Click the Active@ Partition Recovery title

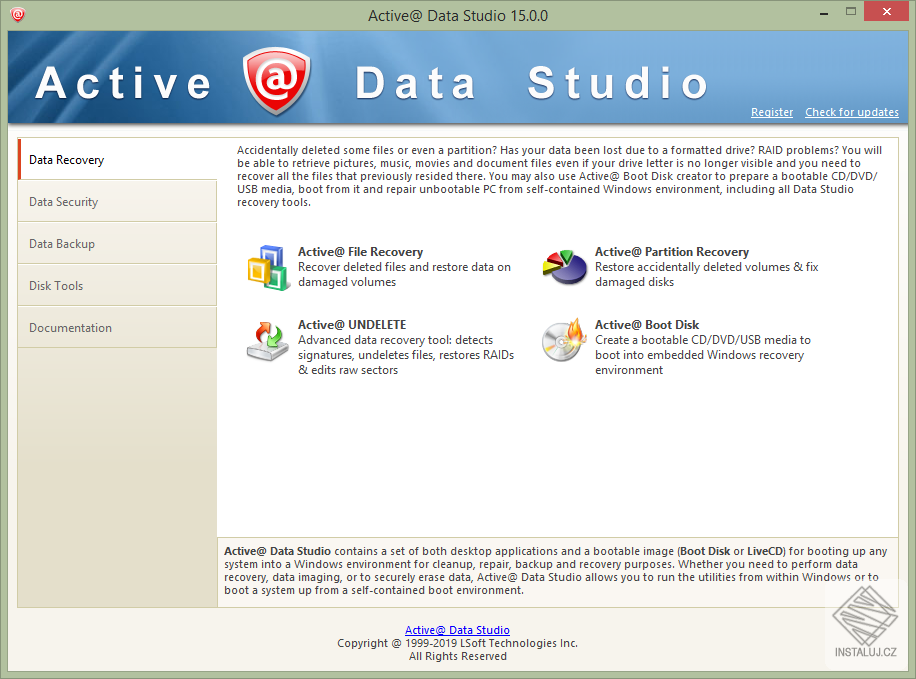pyautogui.click(x=672, y=252)
